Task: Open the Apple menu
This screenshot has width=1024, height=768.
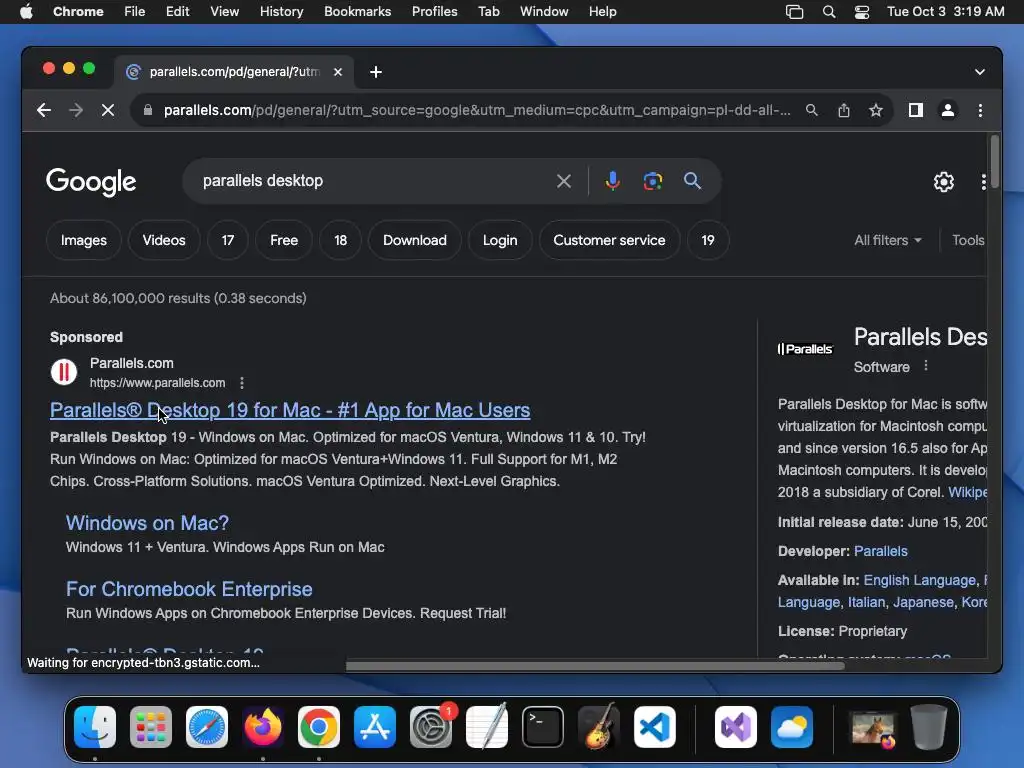Action: 26,12
